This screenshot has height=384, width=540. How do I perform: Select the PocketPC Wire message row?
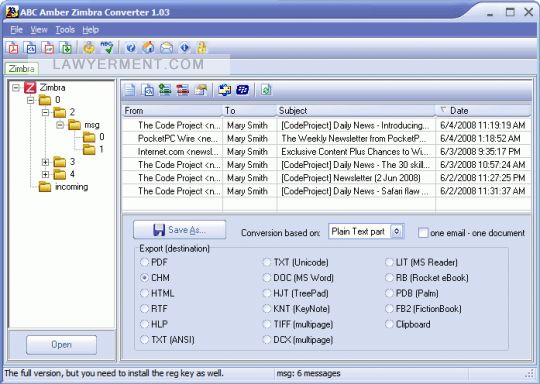(326, 138)
